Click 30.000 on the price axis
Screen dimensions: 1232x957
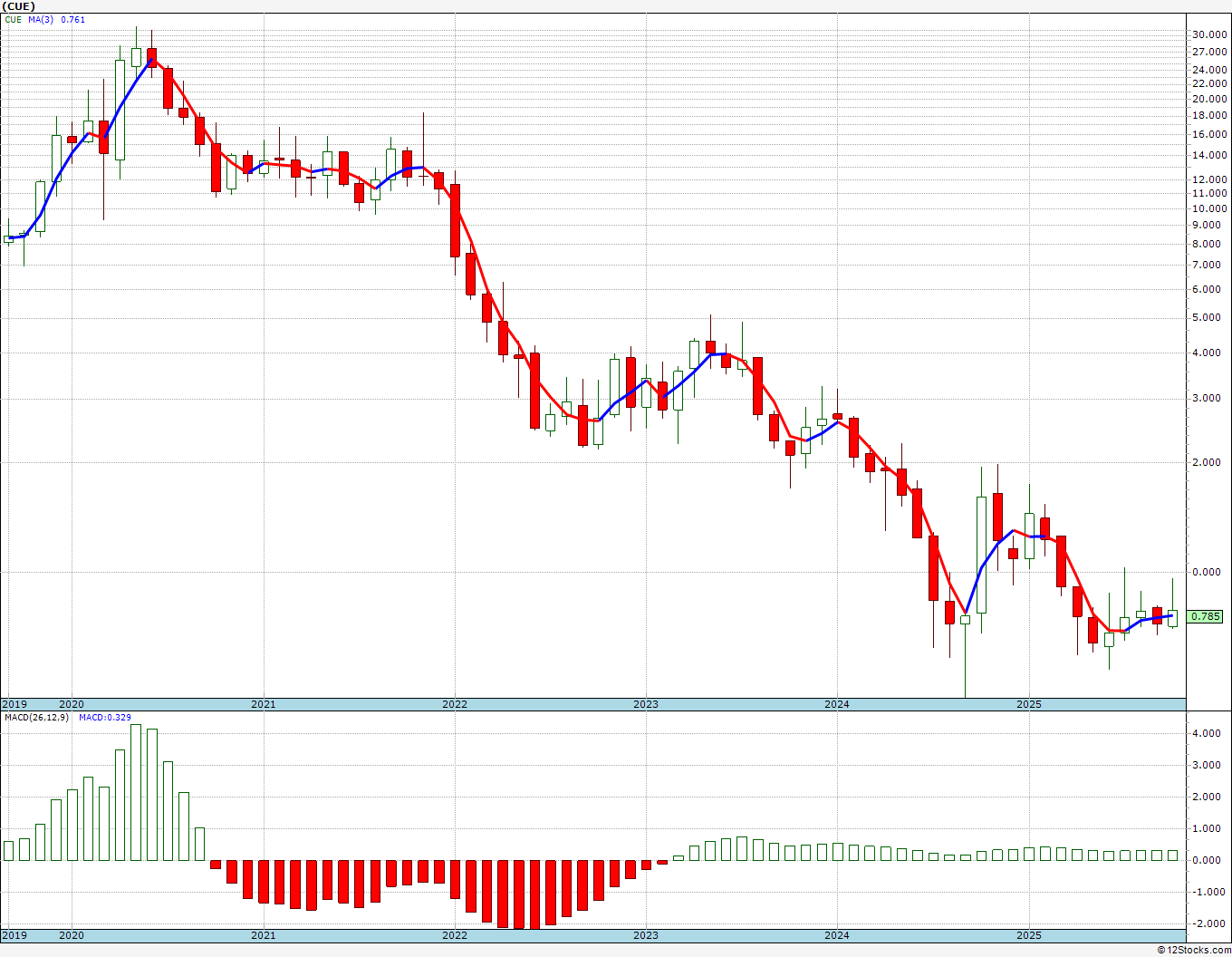(1210, 34)
